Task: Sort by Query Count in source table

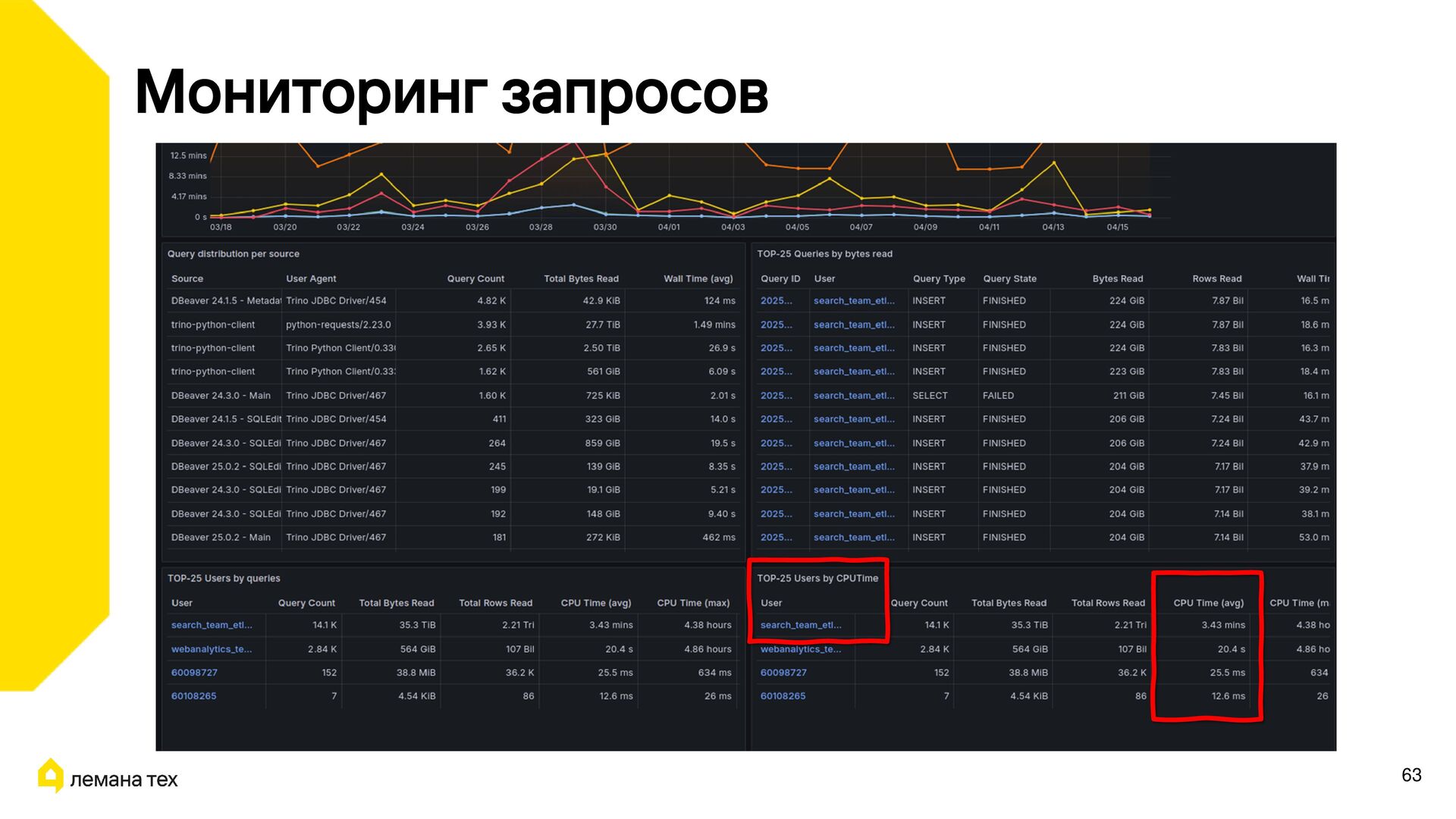Action: (x=475, y=278)
